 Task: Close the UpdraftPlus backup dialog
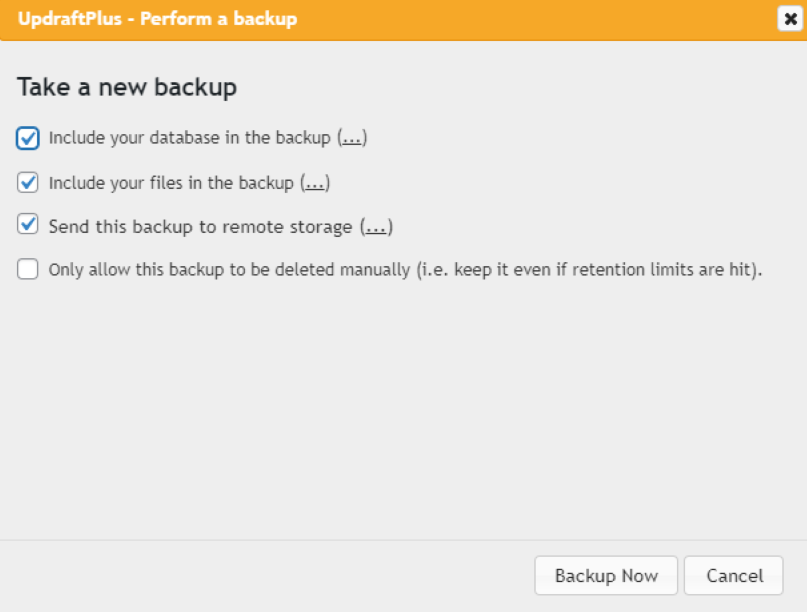coord(789,19)
